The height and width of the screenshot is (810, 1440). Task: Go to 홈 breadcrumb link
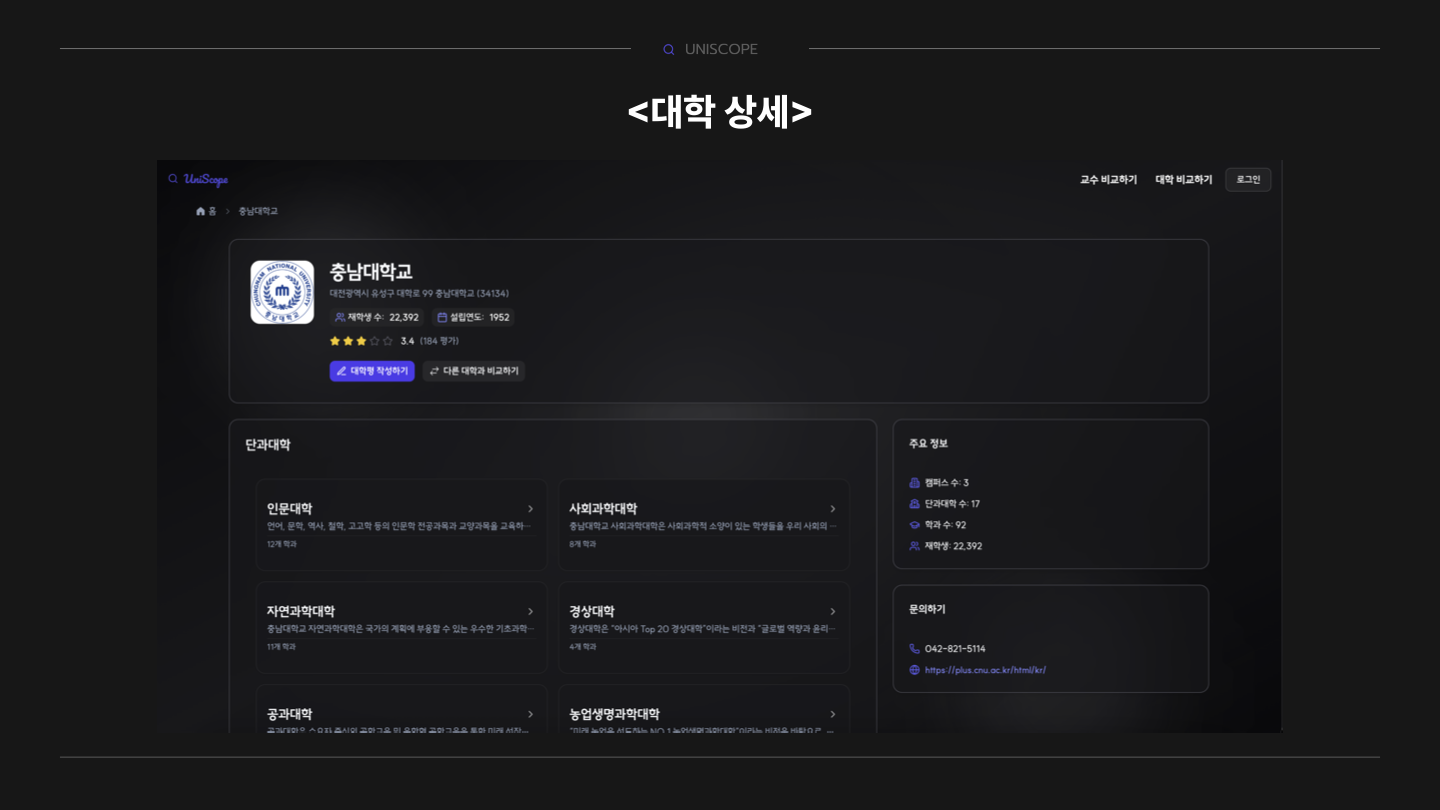[212, 211]
